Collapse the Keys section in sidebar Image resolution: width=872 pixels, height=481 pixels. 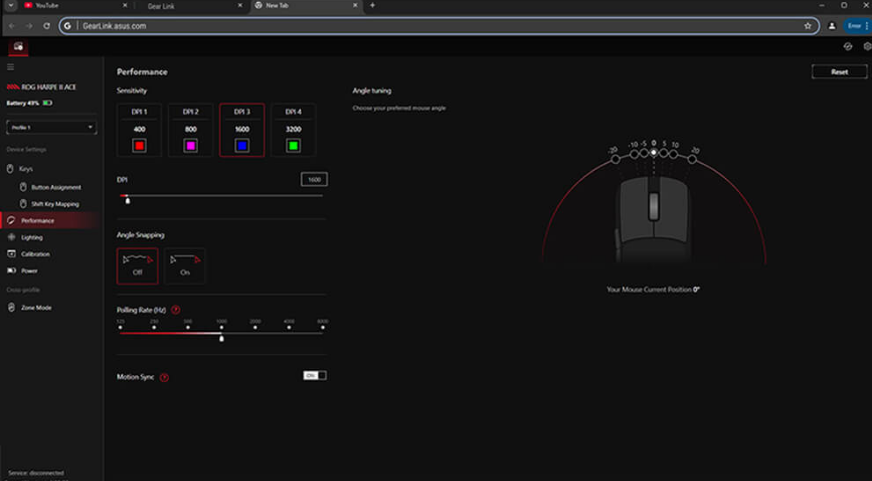(x=11, y=169)
